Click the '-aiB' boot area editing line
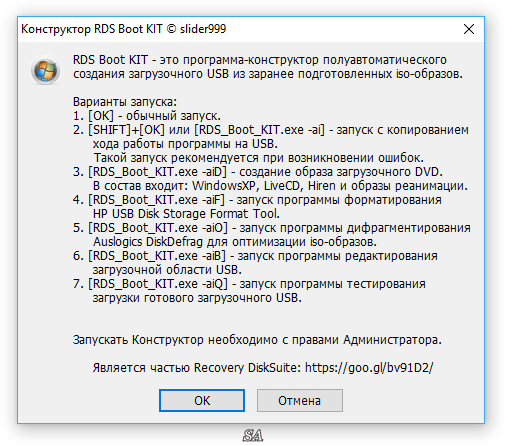This screenshot has width=506, height=446. tap(255, 256)
